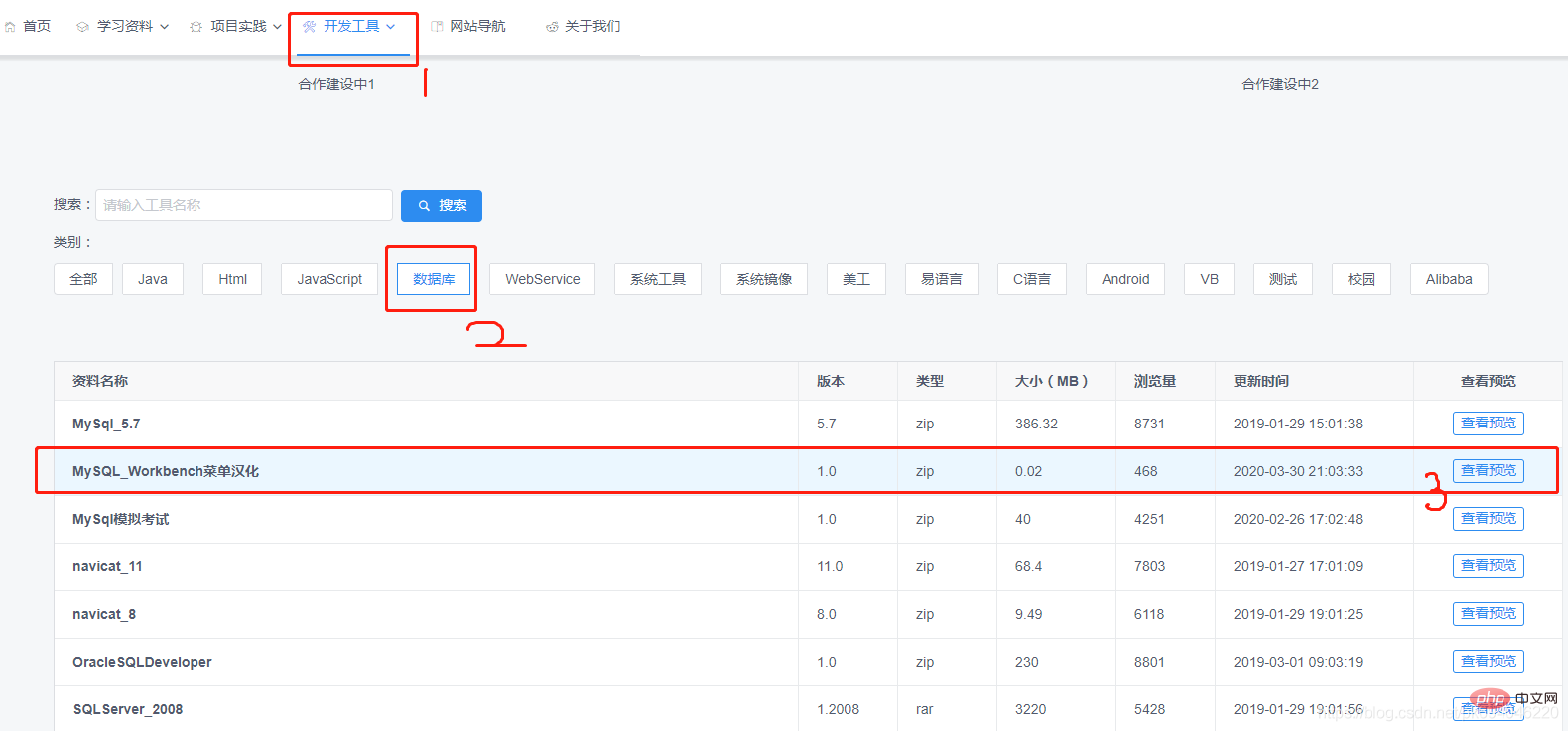Click the 类型 column header
1568x731 pixels.
[x=930, y=381]
